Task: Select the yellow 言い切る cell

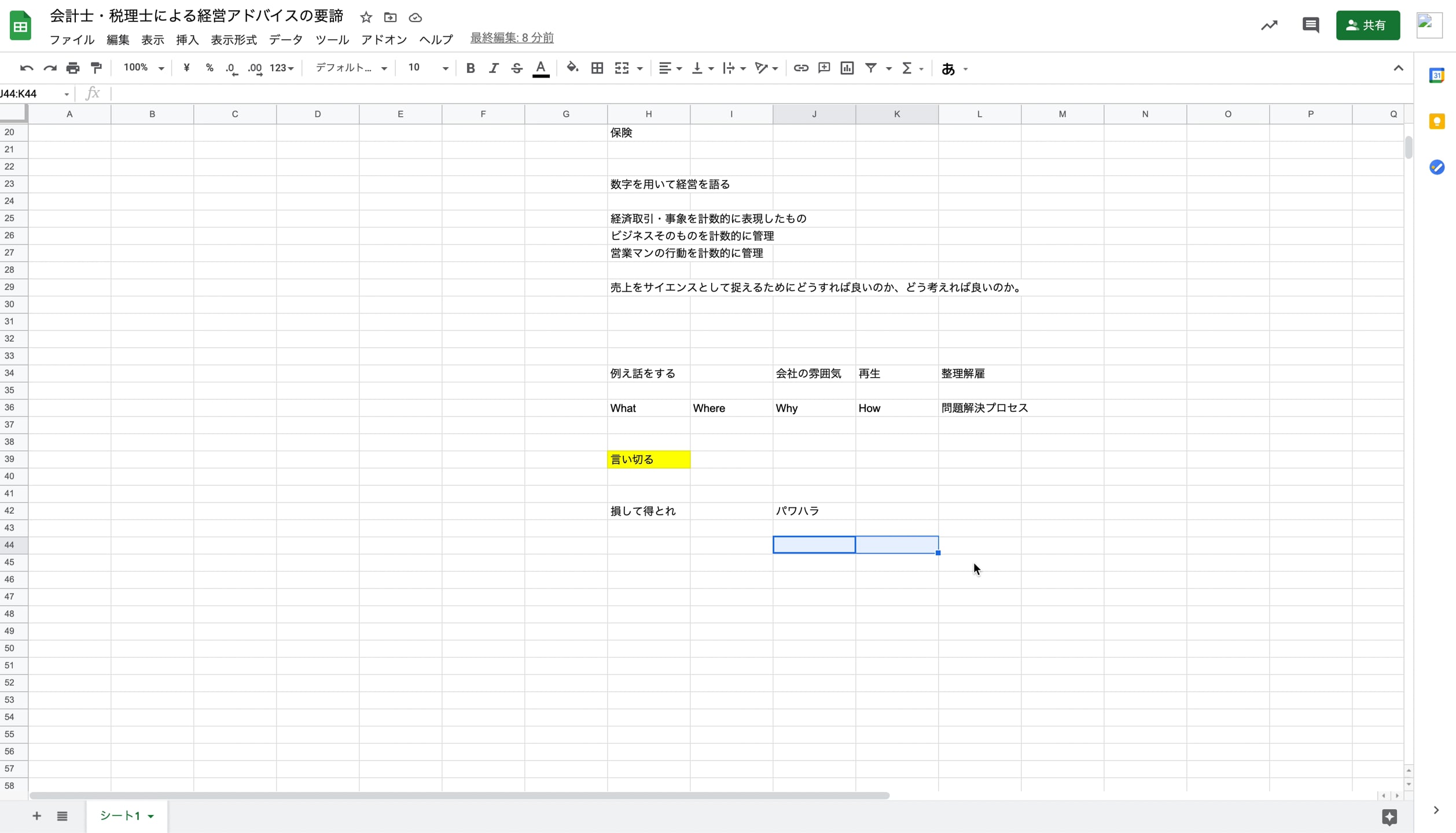Action: tap(648, 459)
